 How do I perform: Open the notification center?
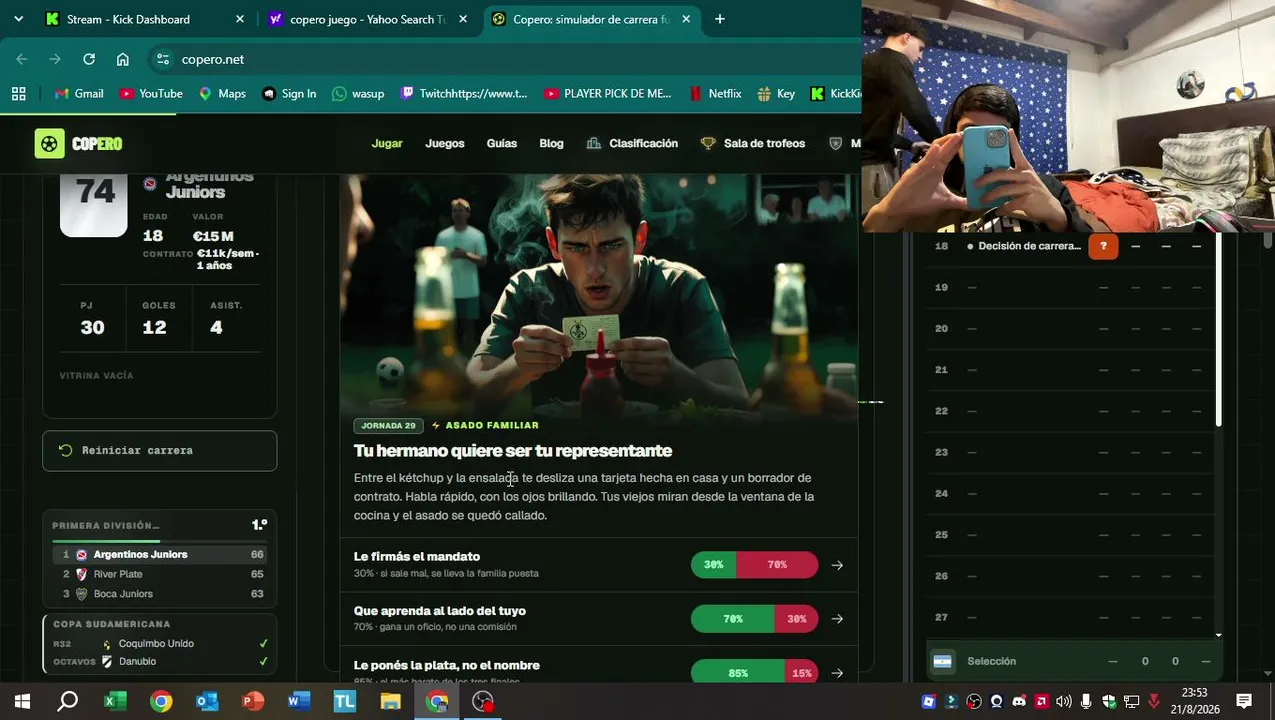click(1244, 701)
